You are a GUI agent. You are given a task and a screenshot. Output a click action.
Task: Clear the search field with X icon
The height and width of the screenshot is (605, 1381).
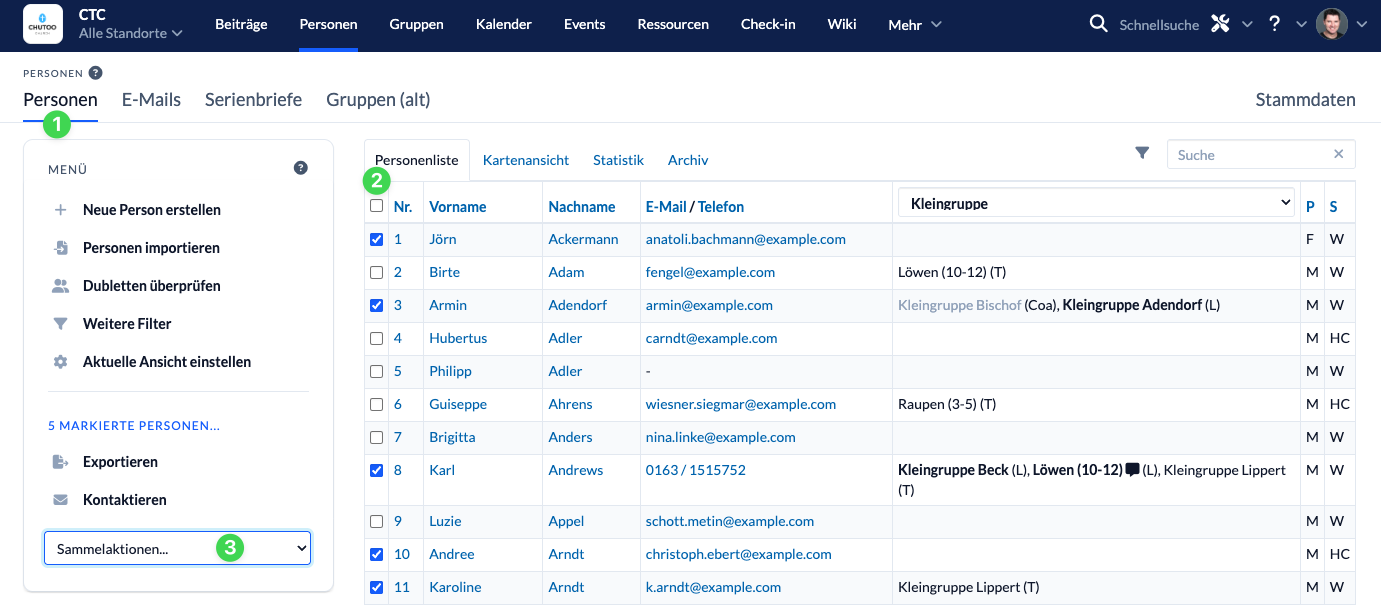coord(1339,154)
